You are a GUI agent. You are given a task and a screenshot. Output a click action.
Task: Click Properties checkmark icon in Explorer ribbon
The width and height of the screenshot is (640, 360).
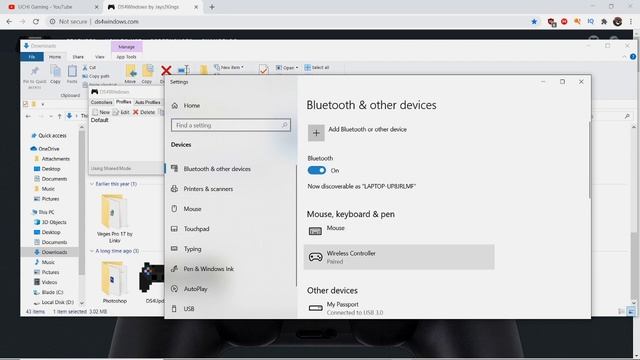[264, 70]
